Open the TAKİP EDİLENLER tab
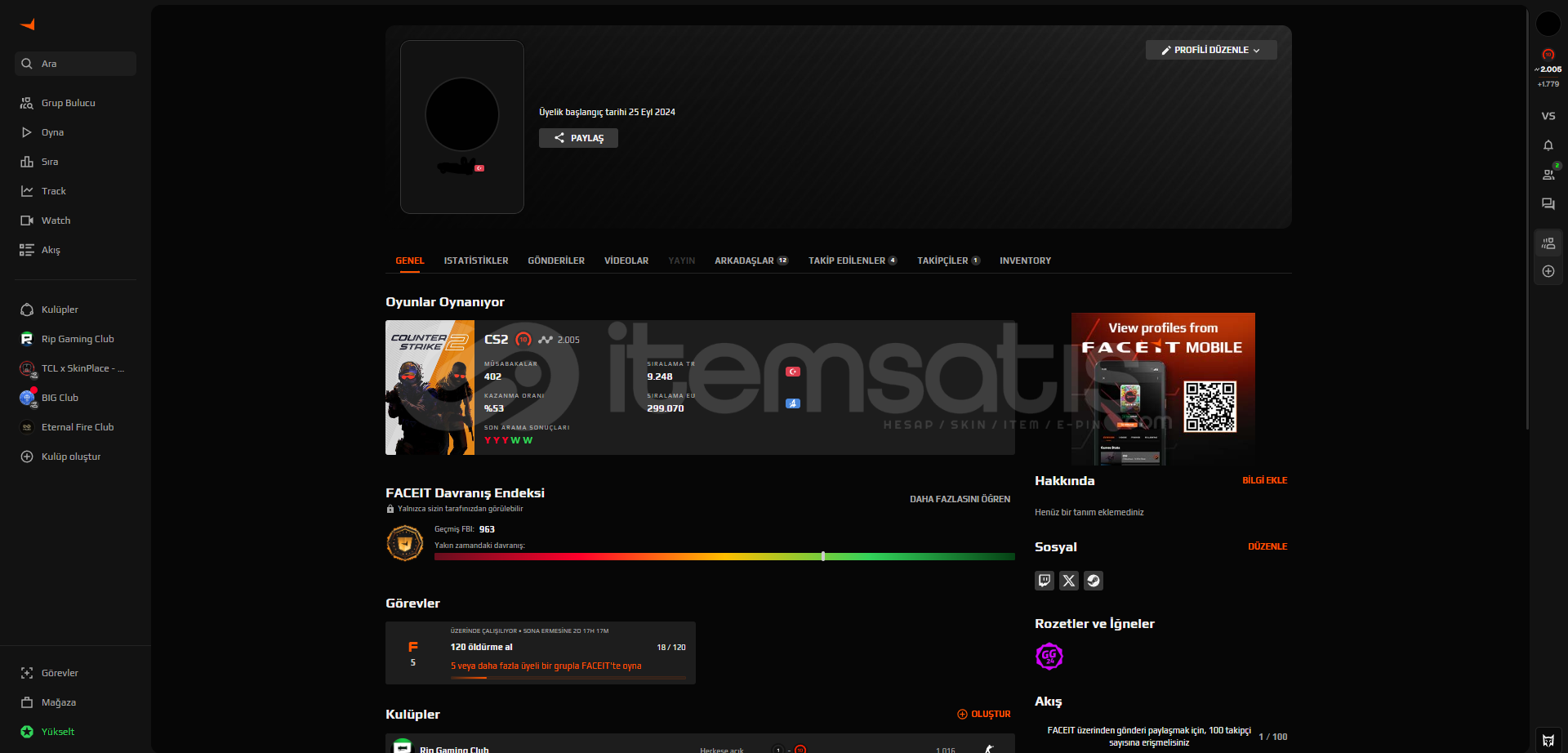The image size is (1568, 753). (853, 261)
